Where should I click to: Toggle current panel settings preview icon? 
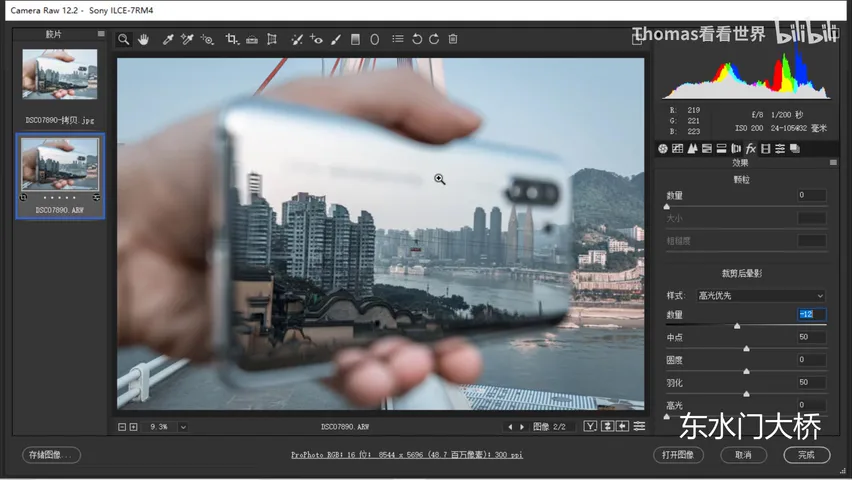pyautogui.click(x=639, y=427)
